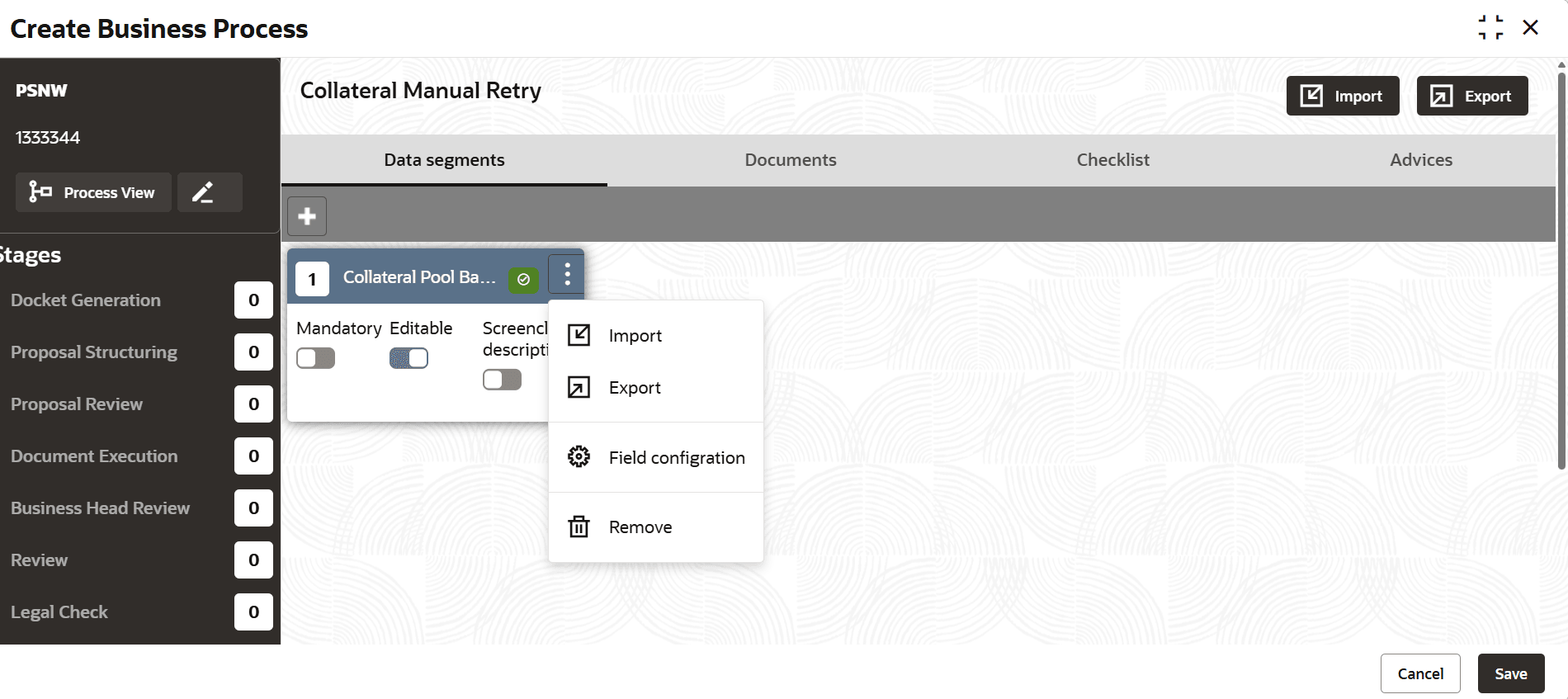Toggle the Screenclass description switch
The width and height of the screenshot is (1568, 699).
pyautogui.click(x=503, y=380)
